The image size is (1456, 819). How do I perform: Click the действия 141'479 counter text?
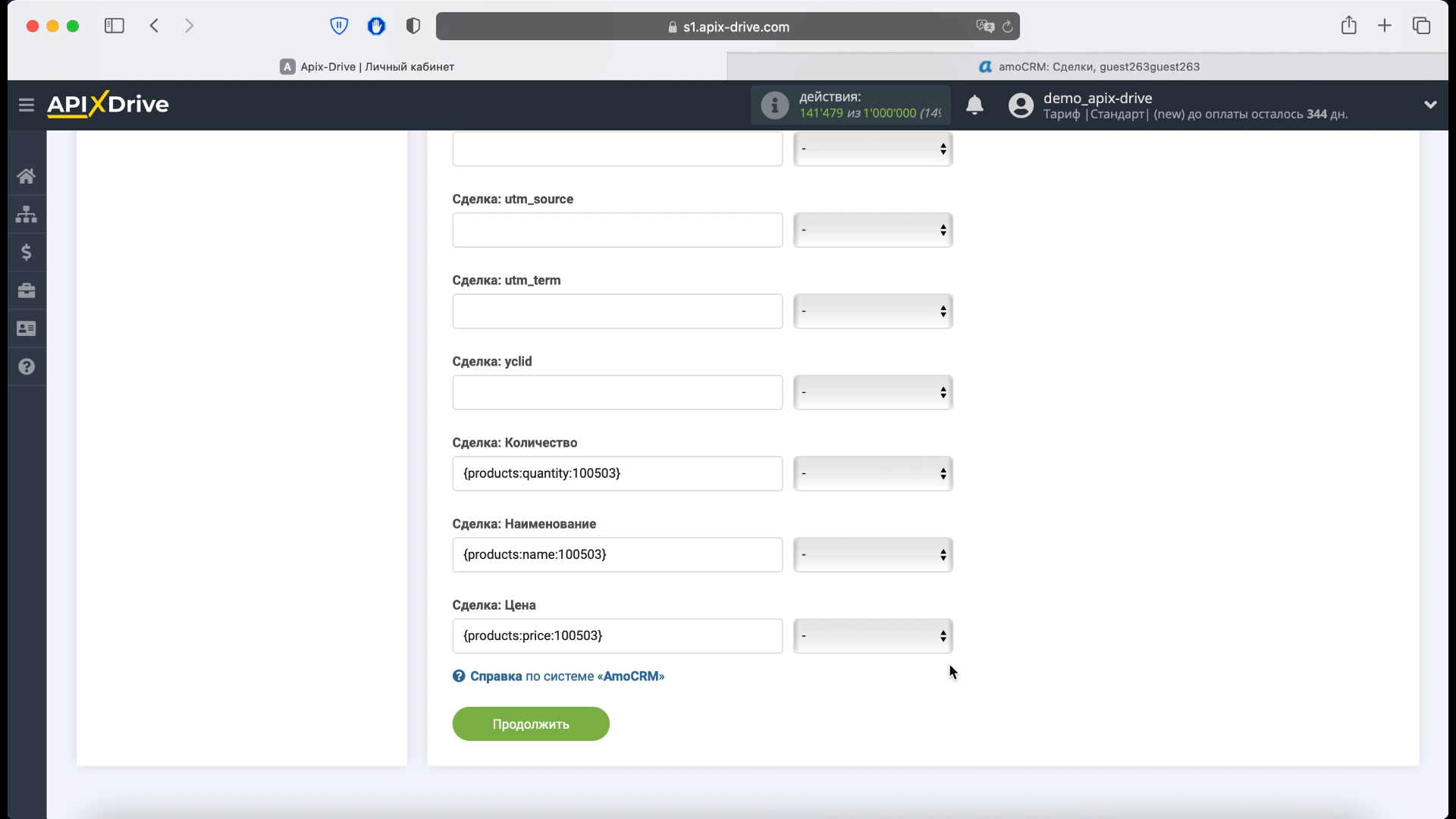pos(870,105)
